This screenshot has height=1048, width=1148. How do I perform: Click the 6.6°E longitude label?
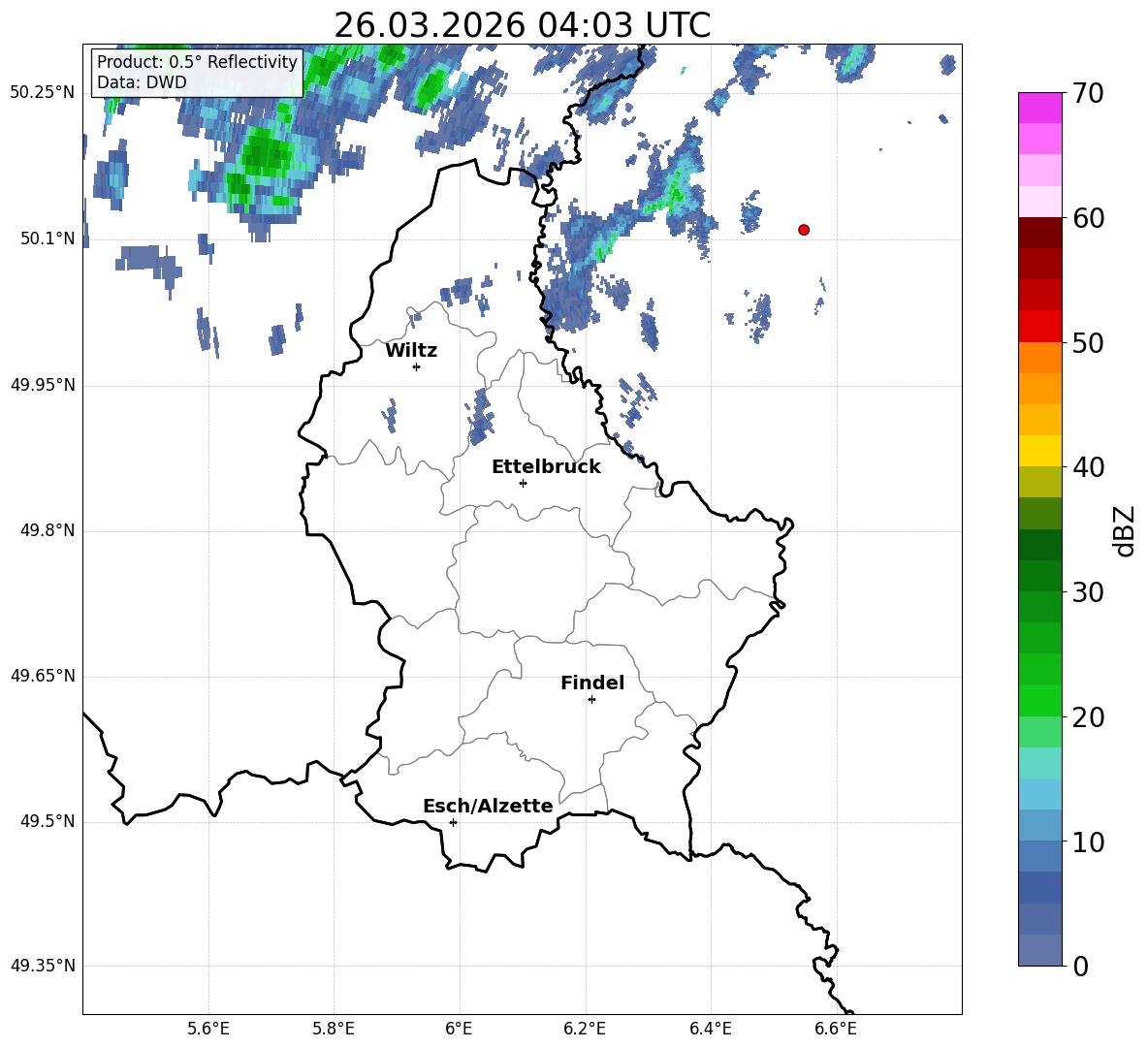pos(836,1029)
